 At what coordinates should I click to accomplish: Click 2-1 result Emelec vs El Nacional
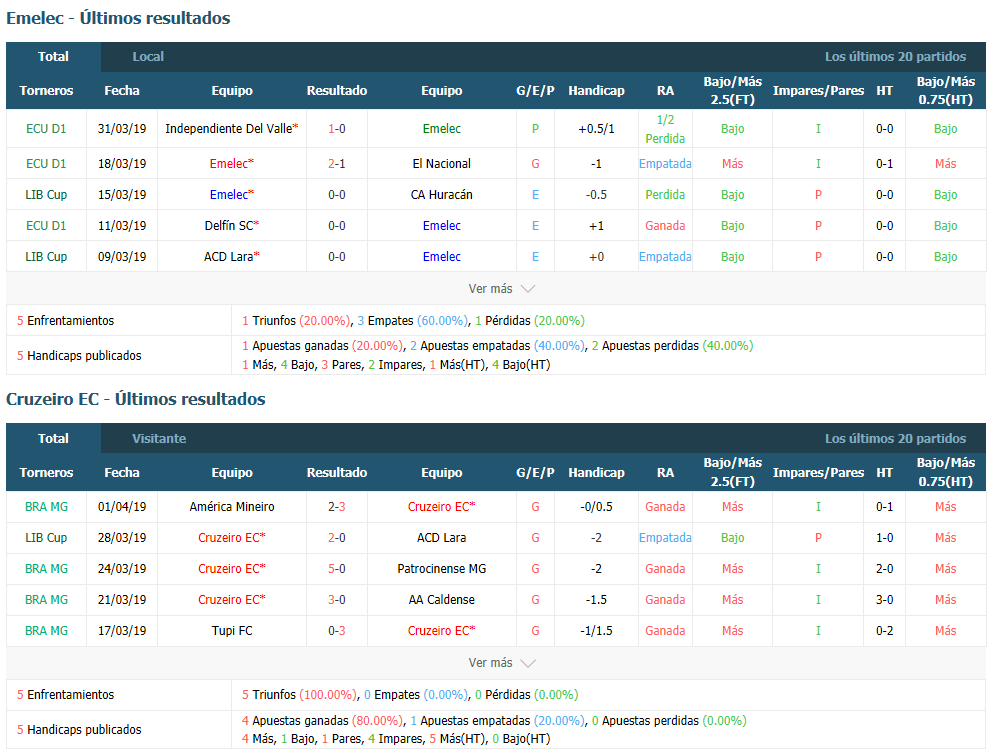pyautogui.click(x=337, y=163)
